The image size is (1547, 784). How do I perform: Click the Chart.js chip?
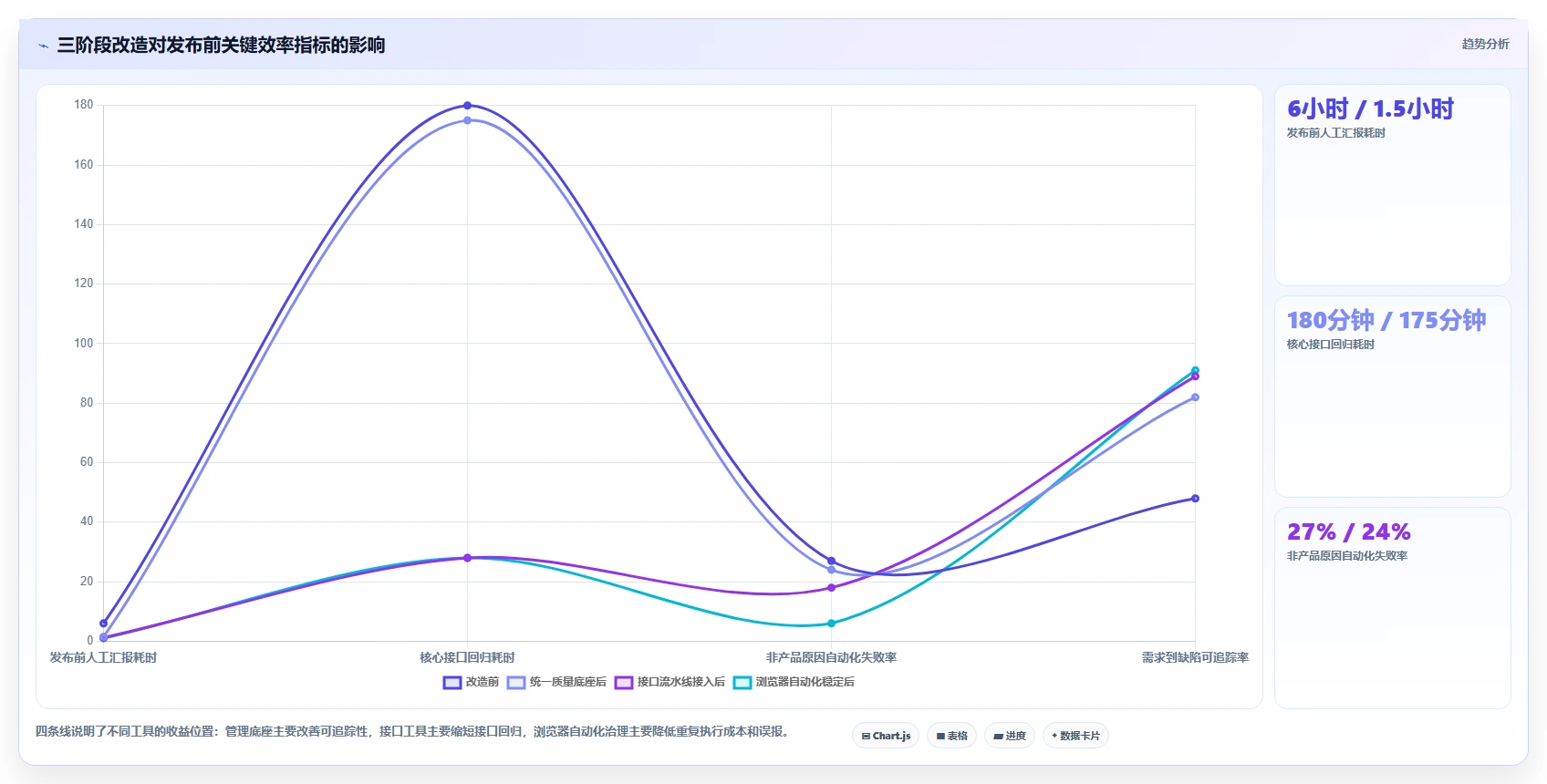coord(886,736)
